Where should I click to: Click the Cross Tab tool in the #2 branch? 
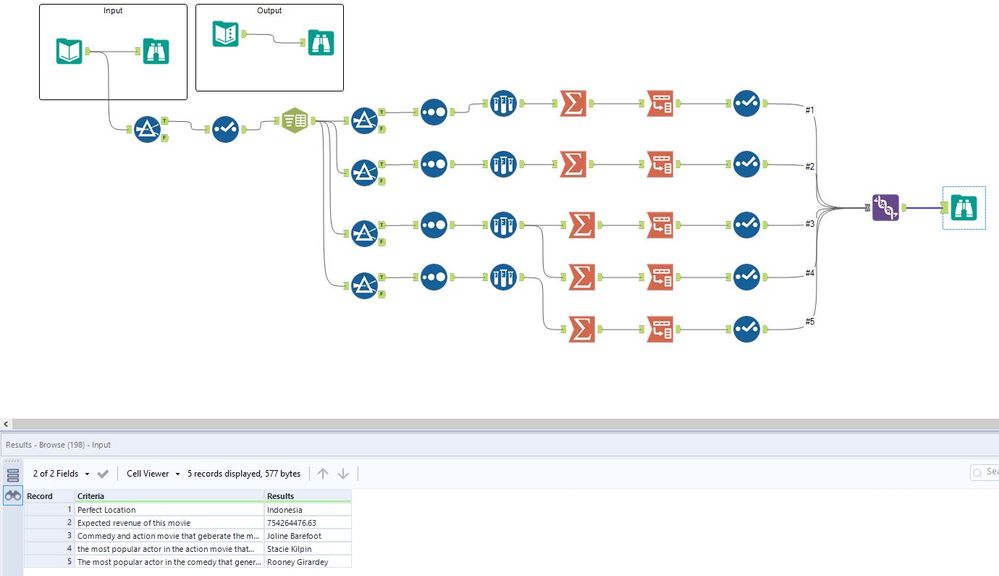pos(660,164)
